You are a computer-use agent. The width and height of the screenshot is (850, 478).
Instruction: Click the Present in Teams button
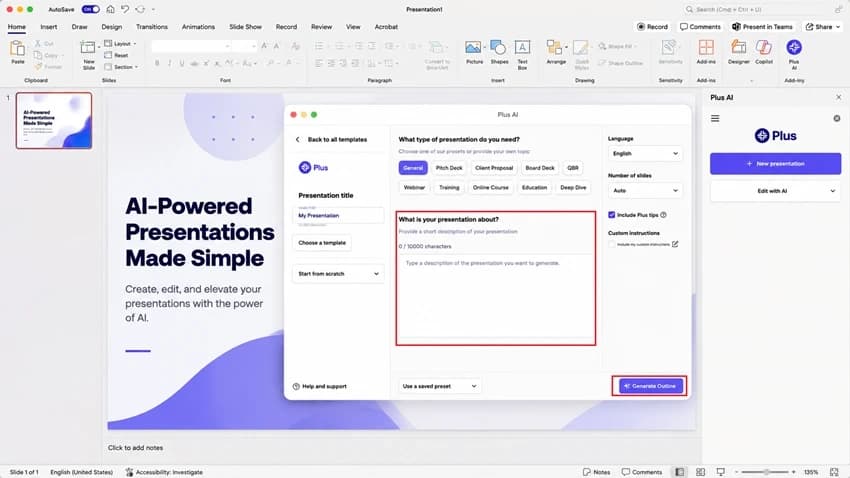[x=762, y=27]
